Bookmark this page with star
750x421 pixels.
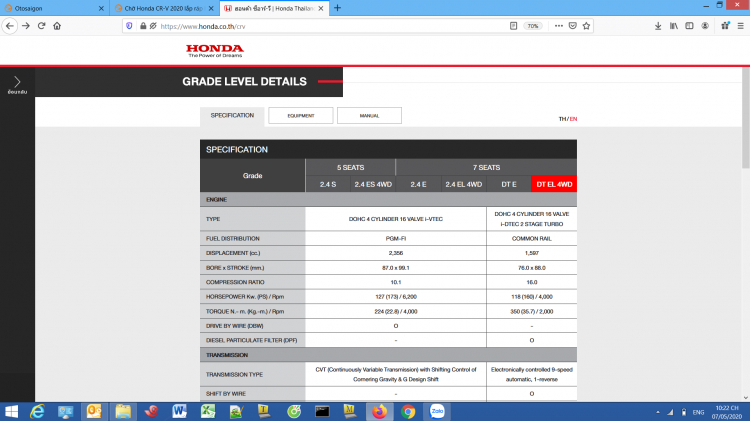tap(586, 26)
